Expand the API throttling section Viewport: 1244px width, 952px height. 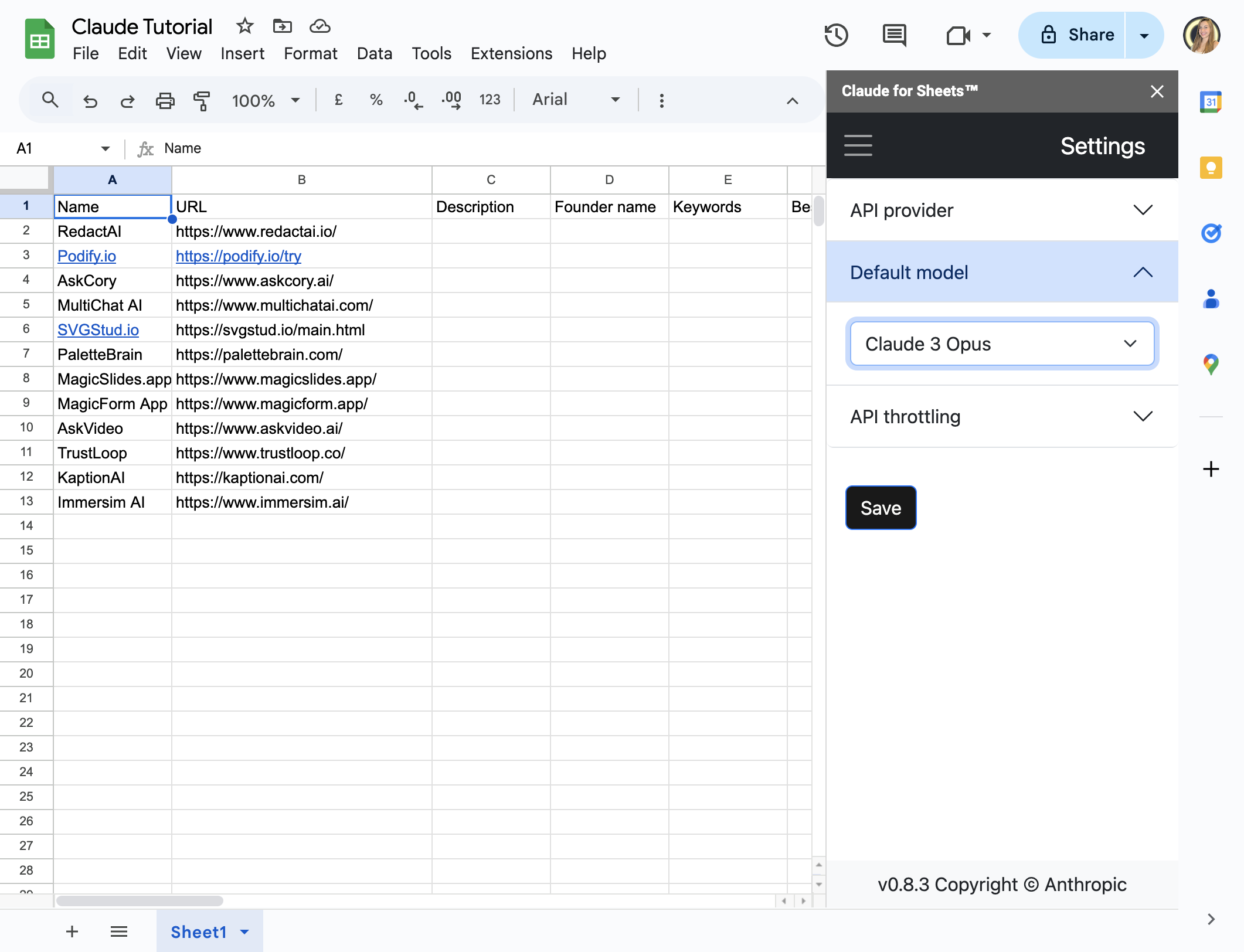pos(1002,417)
